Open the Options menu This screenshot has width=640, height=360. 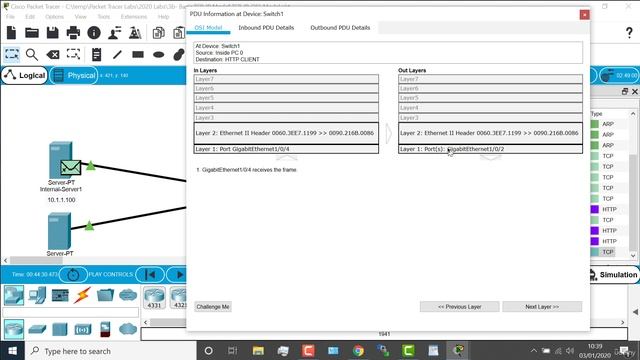coord(54,17)
